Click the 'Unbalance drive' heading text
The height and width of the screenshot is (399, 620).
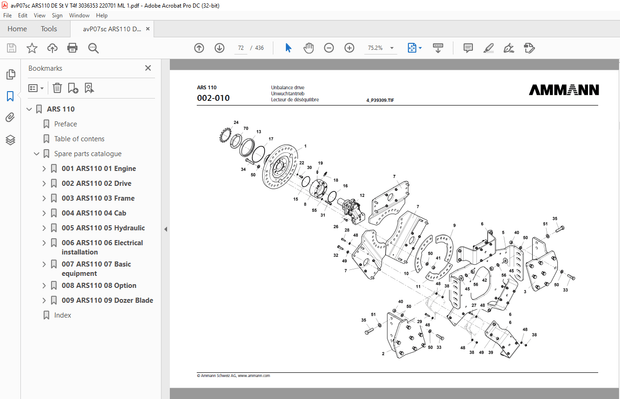[287, 87]
